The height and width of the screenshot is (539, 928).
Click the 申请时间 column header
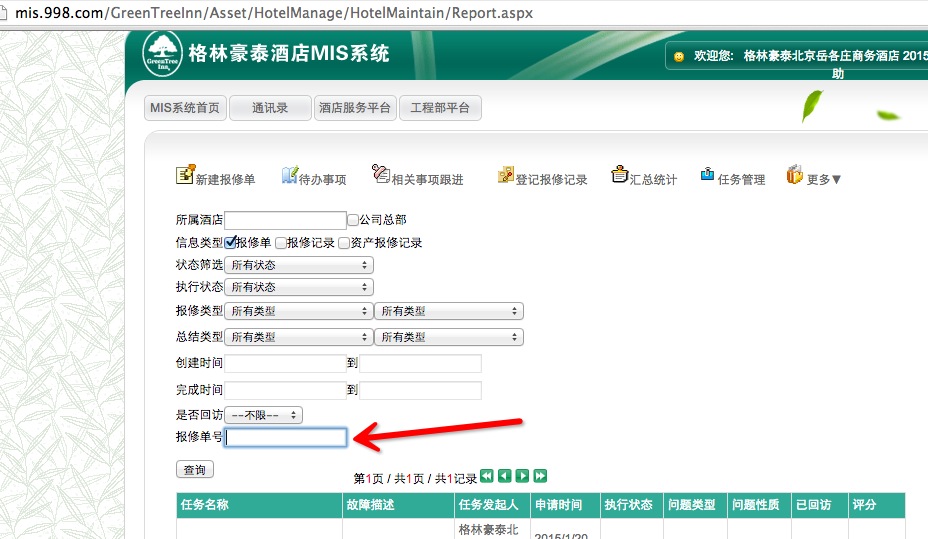point(565,505)
